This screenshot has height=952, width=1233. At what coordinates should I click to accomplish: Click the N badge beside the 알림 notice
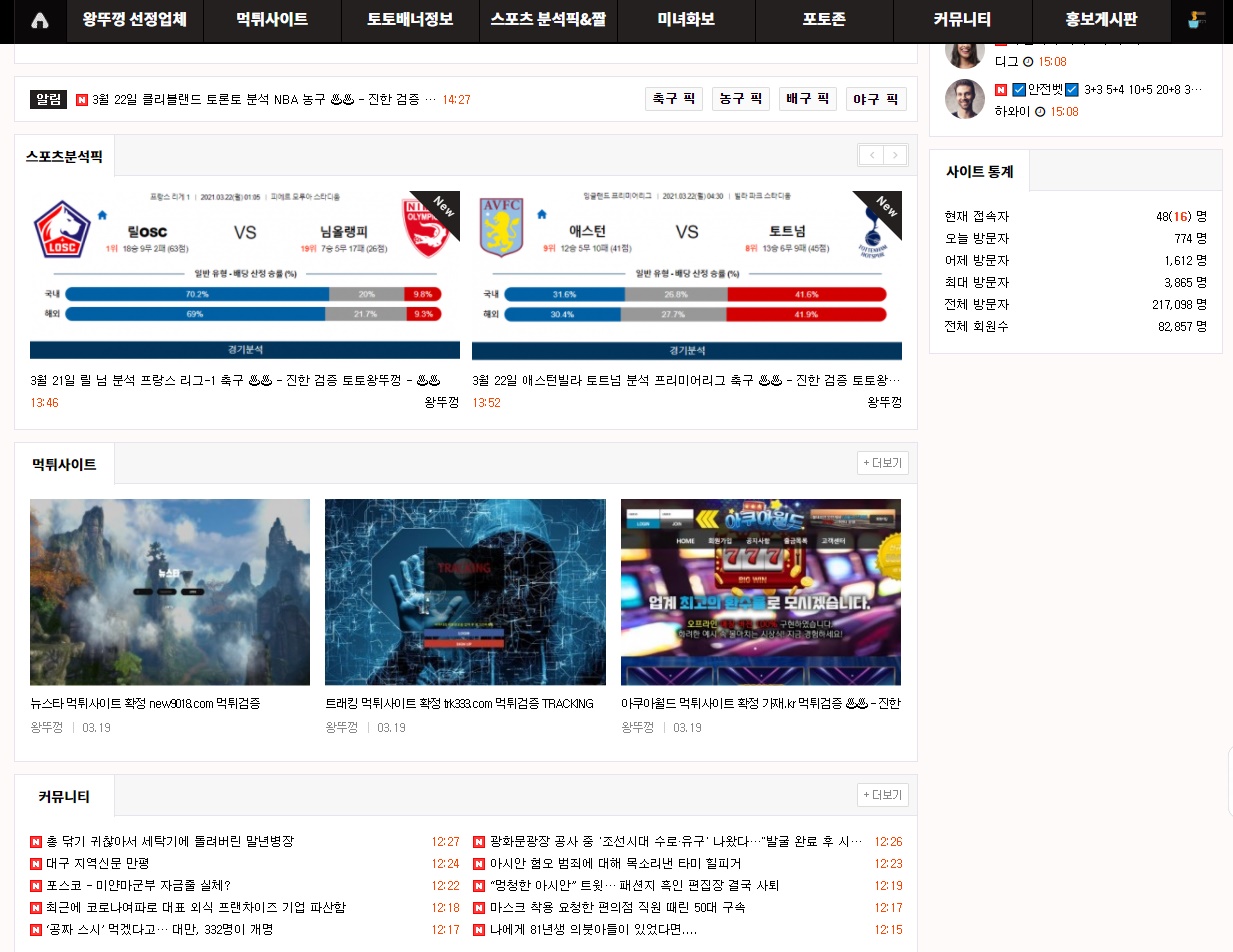pos(82,99)
